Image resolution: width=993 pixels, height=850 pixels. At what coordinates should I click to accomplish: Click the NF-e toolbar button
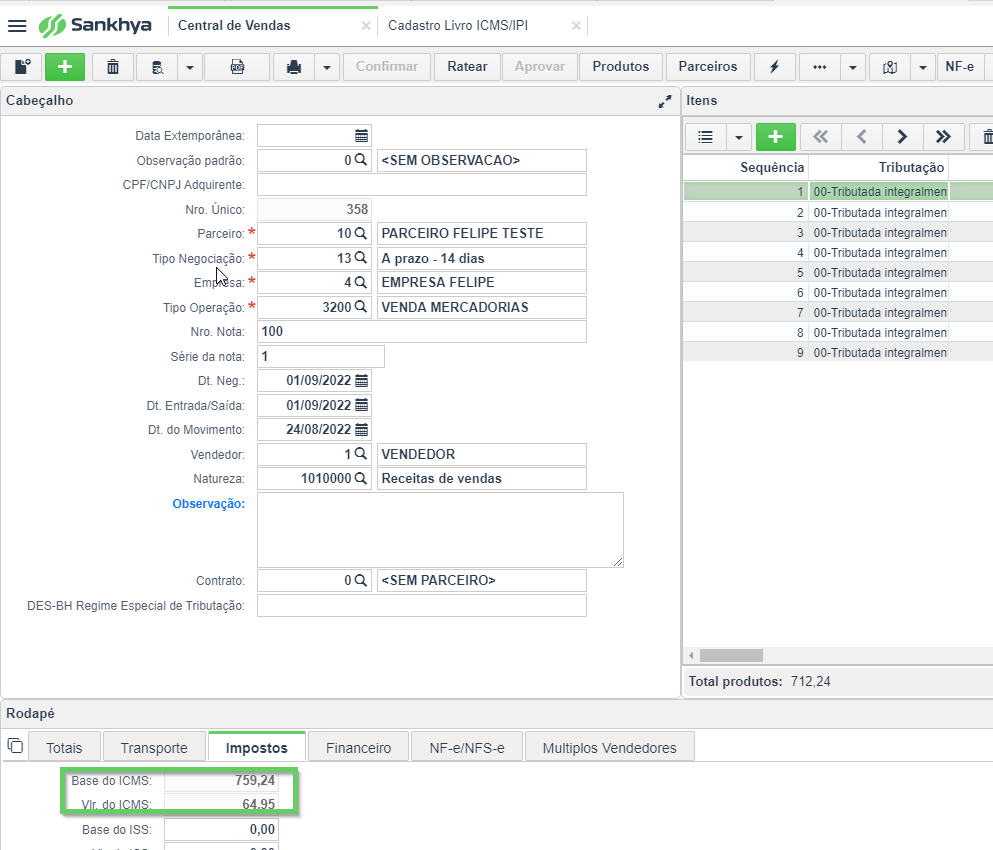point(960,67)
